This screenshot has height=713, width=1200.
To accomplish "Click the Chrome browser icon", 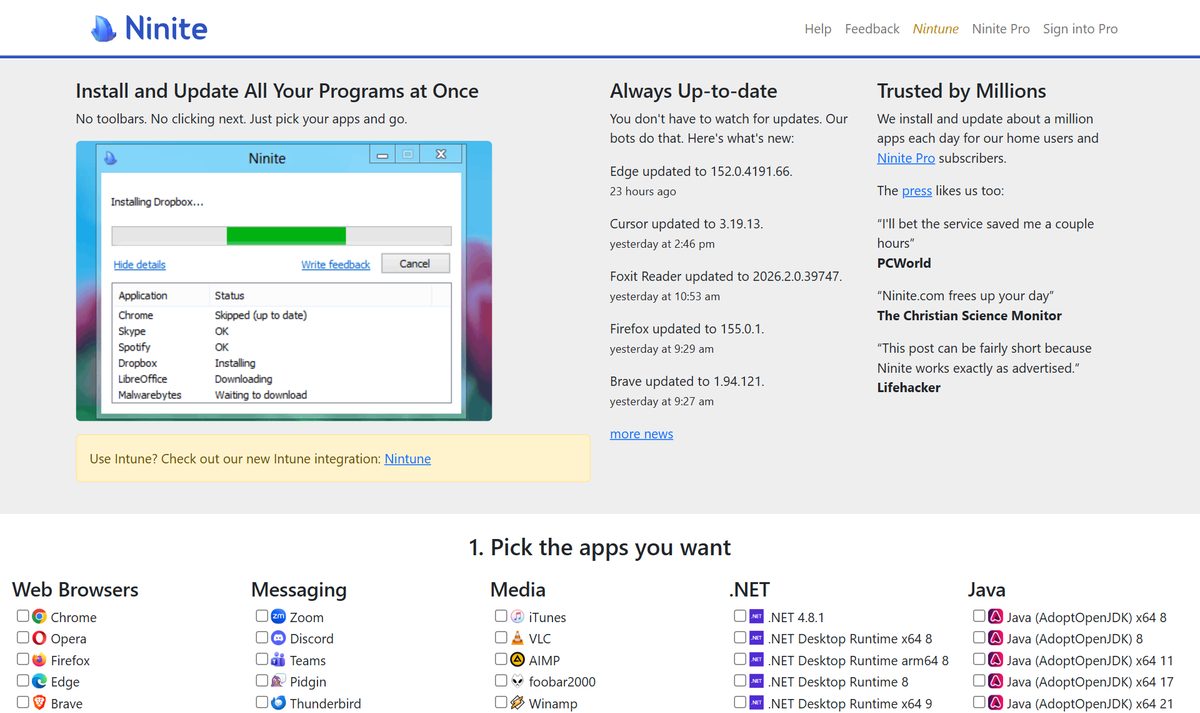I will 39,617.
